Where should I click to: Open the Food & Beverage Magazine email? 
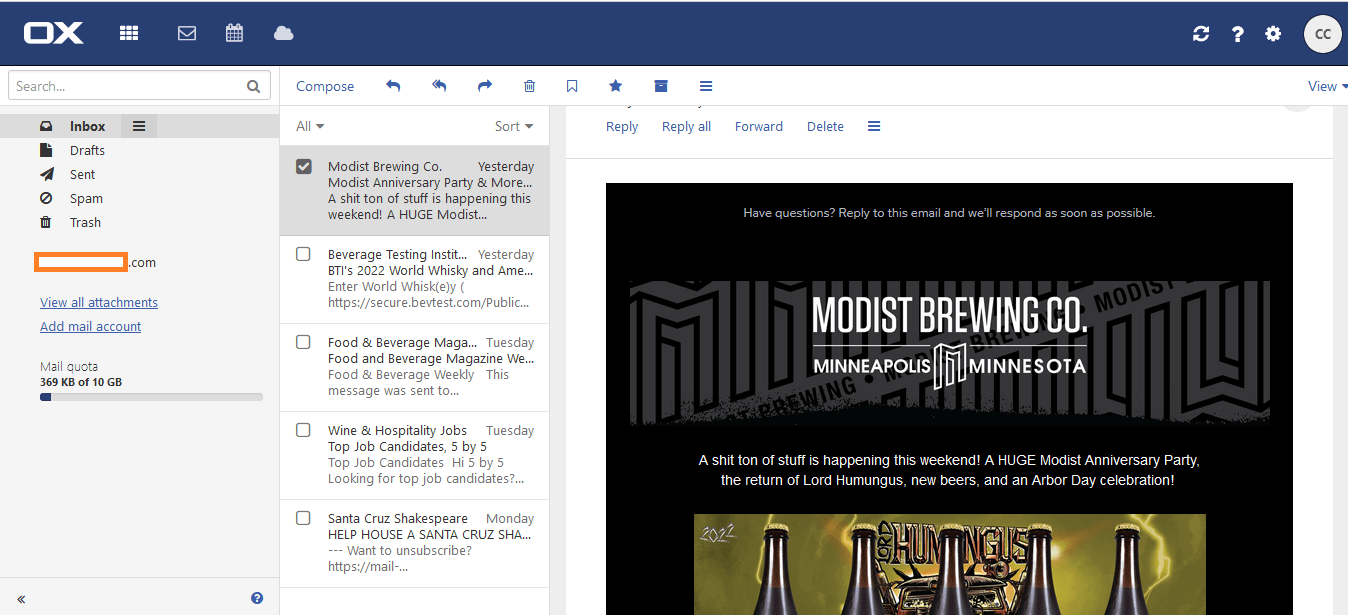[414, 367]
